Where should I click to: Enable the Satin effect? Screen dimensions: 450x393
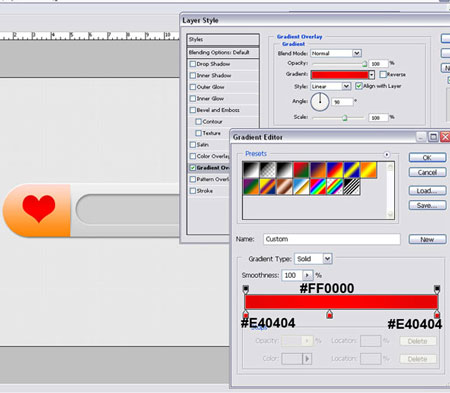[193, 145]
